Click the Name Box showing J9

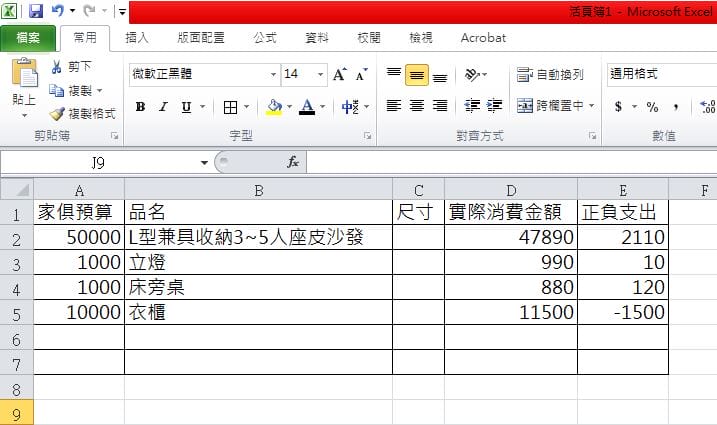[x=98, y=163]
